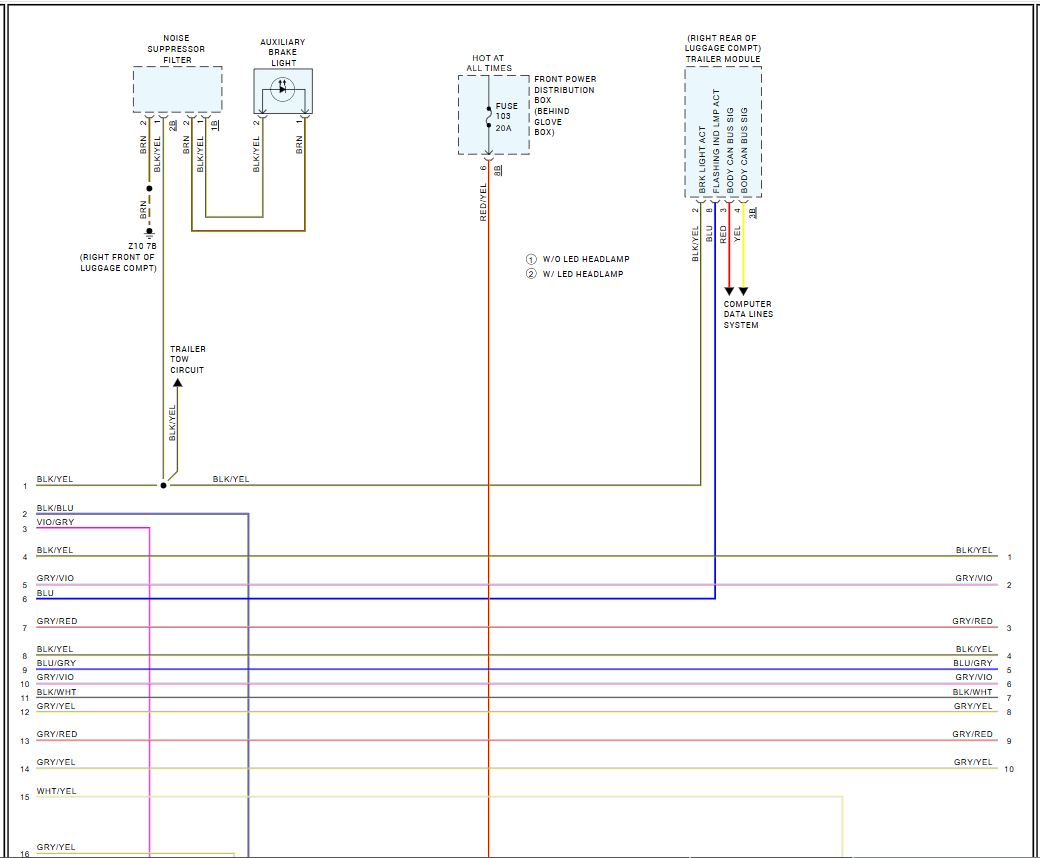Viewport: 1040px width, 858px height.
Task: Click the red CAN bus arrowhead
Action: tap(729, 290)
